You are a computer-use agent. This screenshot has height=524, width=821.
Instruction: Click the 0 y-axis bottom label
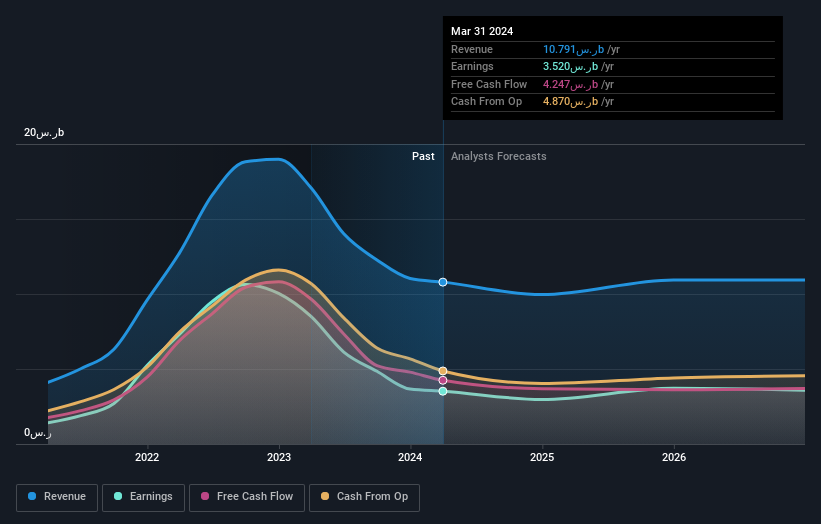38,433
